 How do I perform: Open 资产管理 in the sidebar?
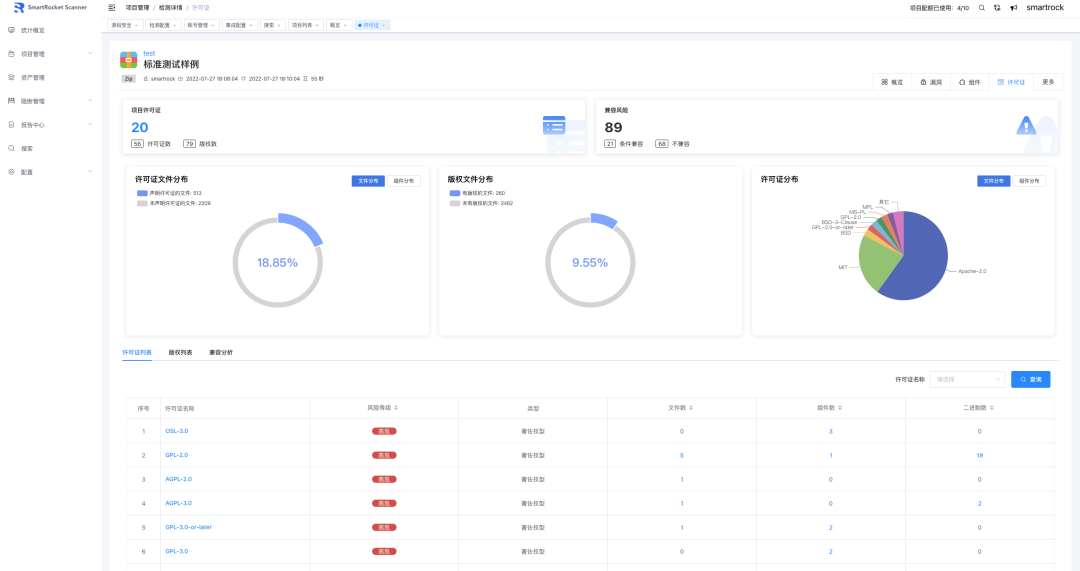click(x=33, y=77)
